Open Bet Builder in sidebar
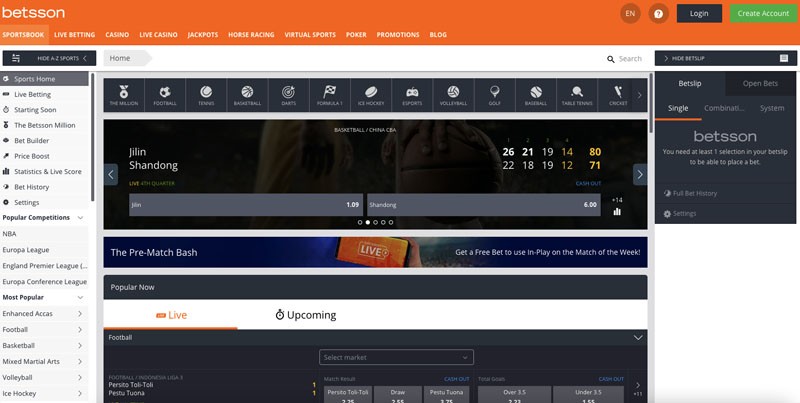The image size is (800, 403). point(32,140)
